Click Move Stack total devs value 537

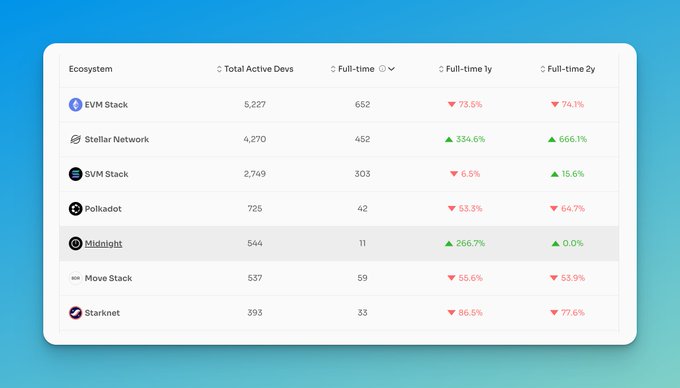255,278
